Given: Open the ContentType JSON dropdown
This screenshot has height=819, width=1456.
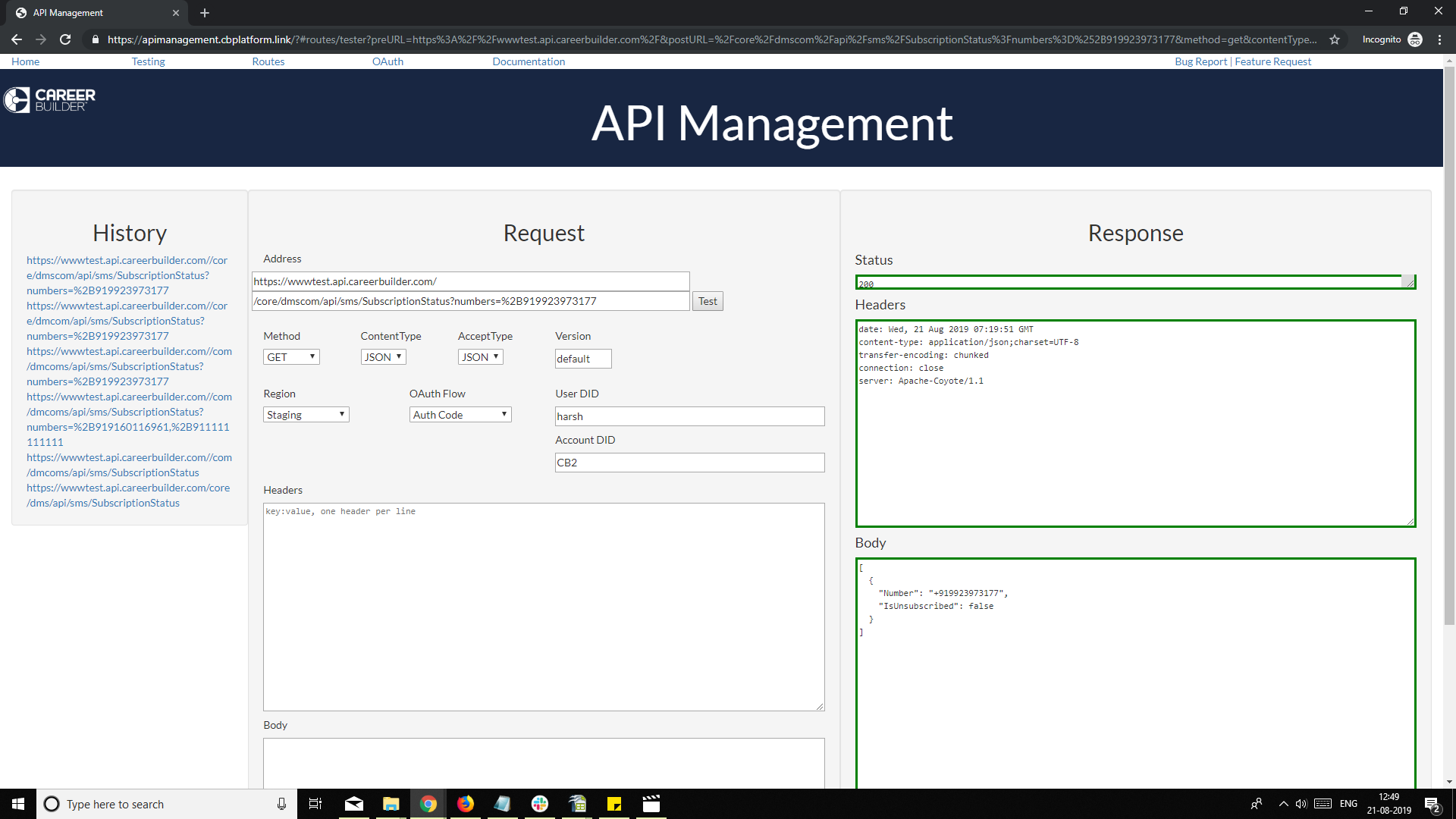Looking at the screenshot, I should pos(383,357).
